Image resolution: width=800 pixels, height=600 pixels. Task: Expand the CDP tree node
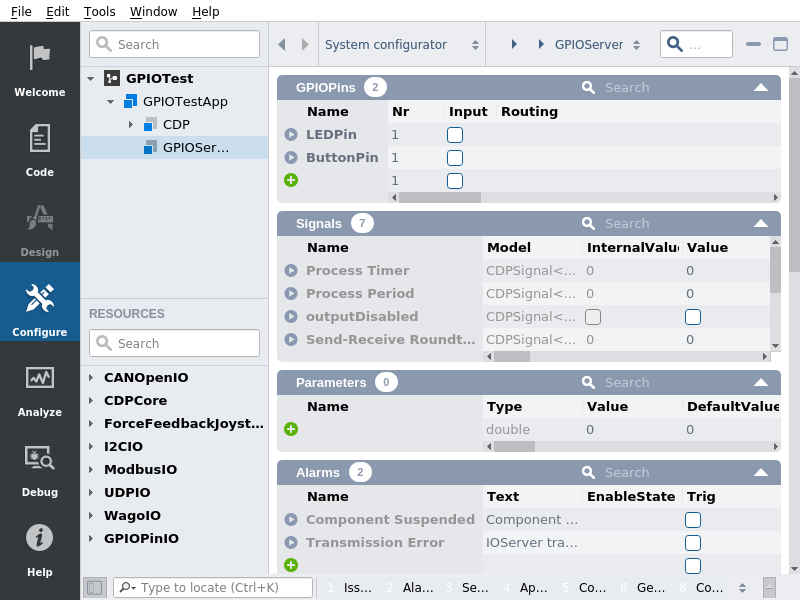pyautogui.click(x=130, y=124)
